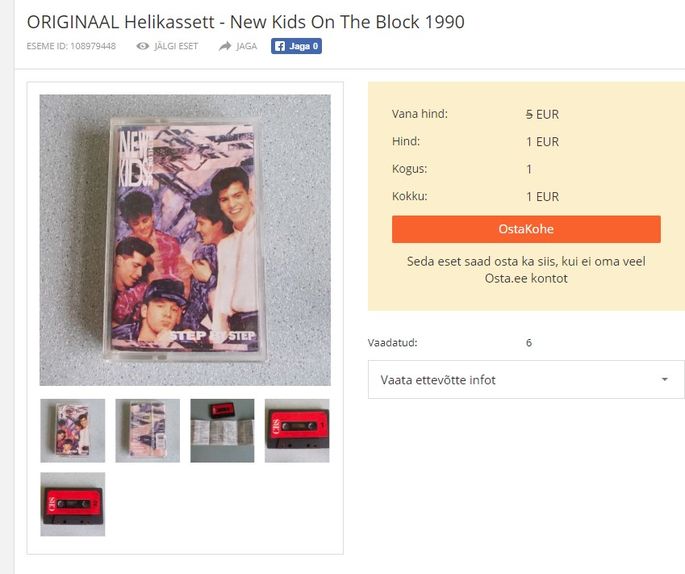The height and width of the screenshot is (574, 685).
Task: Click the Kogus quantity value
Action: click(529, 169)
